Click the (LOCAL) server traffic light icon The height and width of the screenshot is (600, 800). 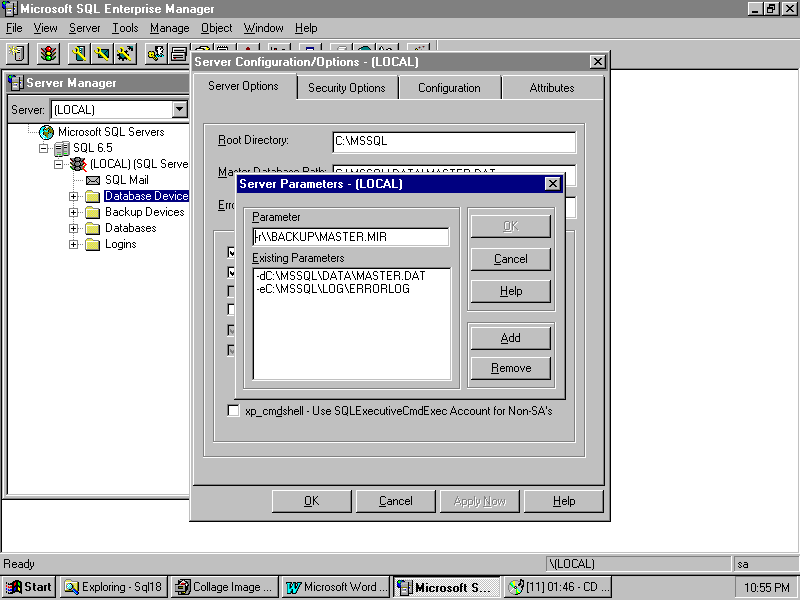click(x=78, y=164)
